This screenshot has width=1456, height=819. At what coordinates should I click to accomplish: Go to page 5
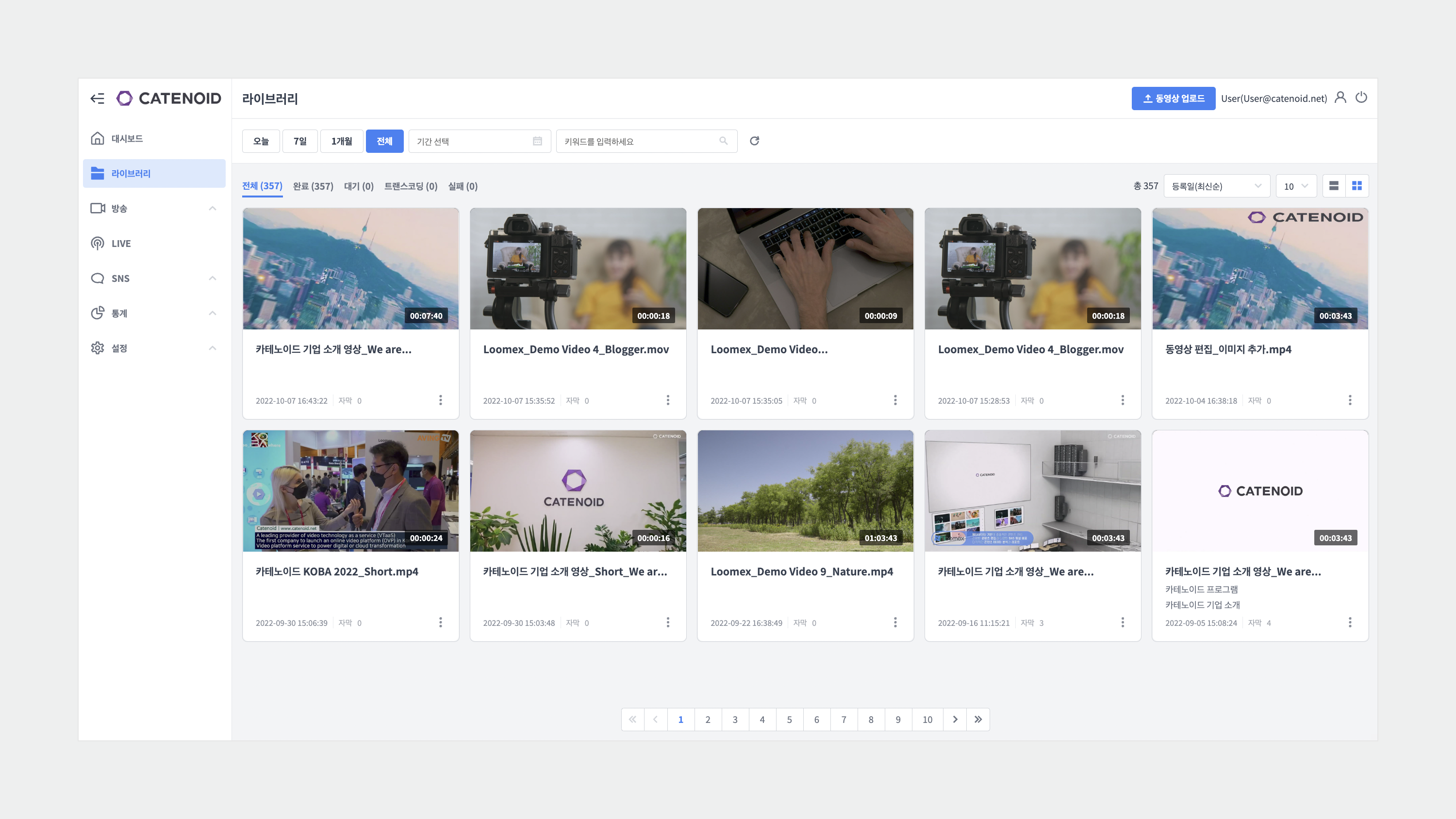[x=789, y=720]
